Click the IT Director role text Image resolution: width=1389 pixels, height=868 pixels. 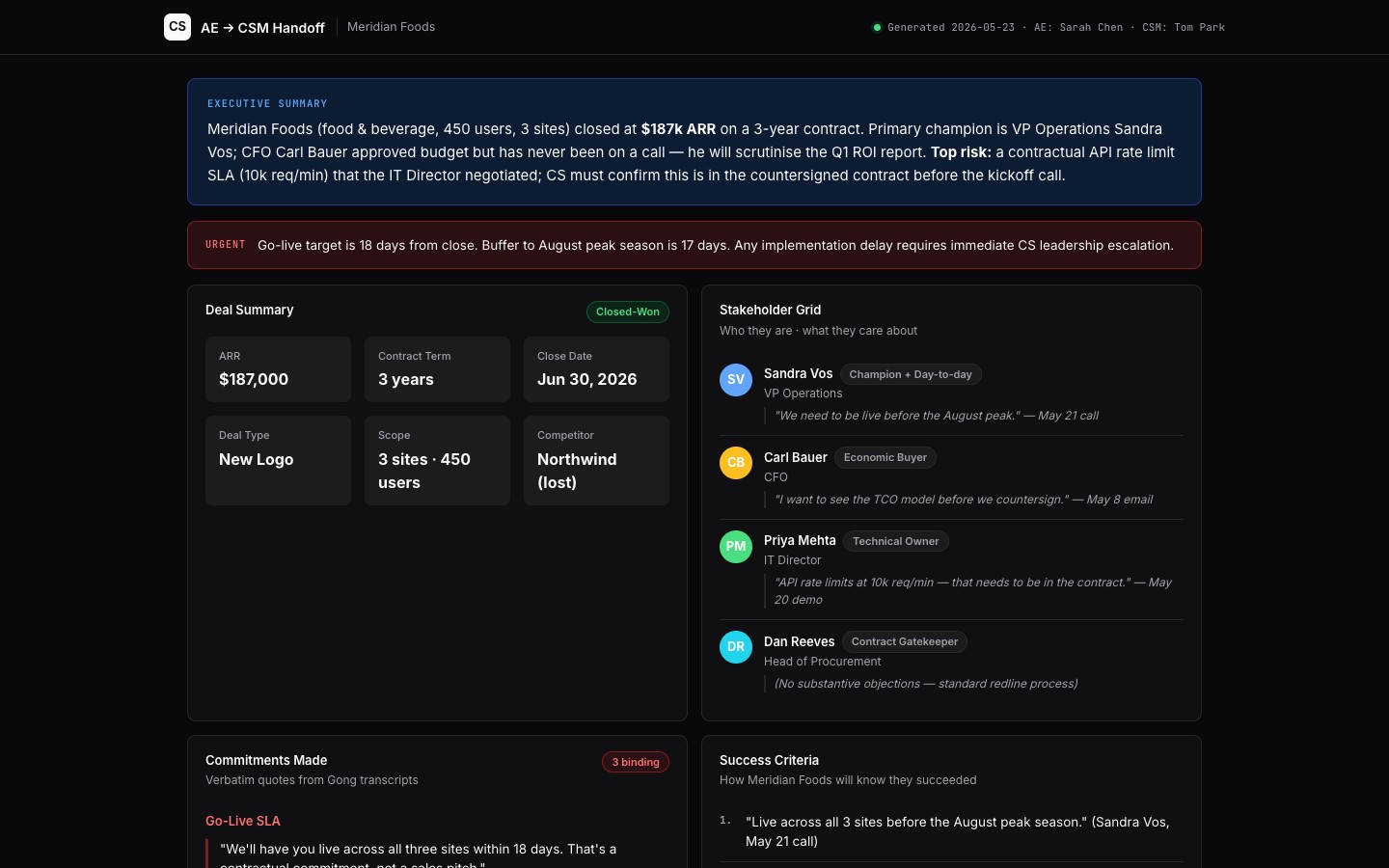pos(792,560)
